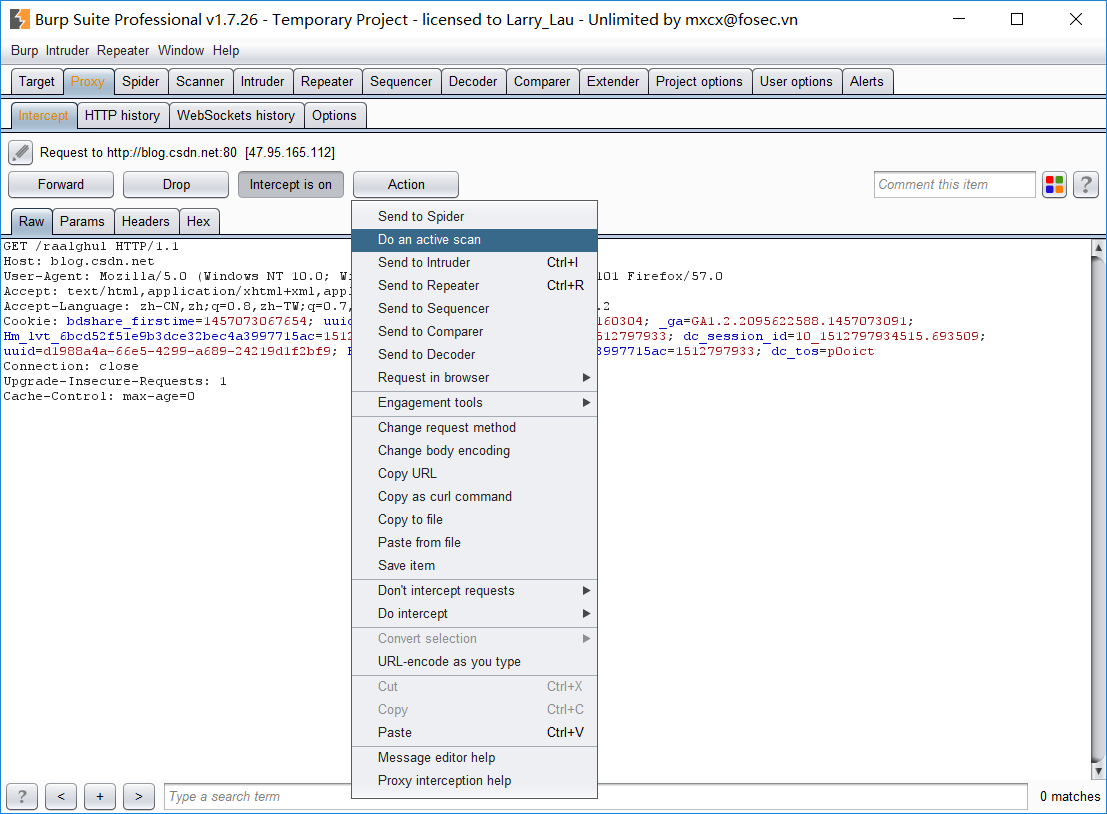Select Send to Decoder

pos(474,354)
